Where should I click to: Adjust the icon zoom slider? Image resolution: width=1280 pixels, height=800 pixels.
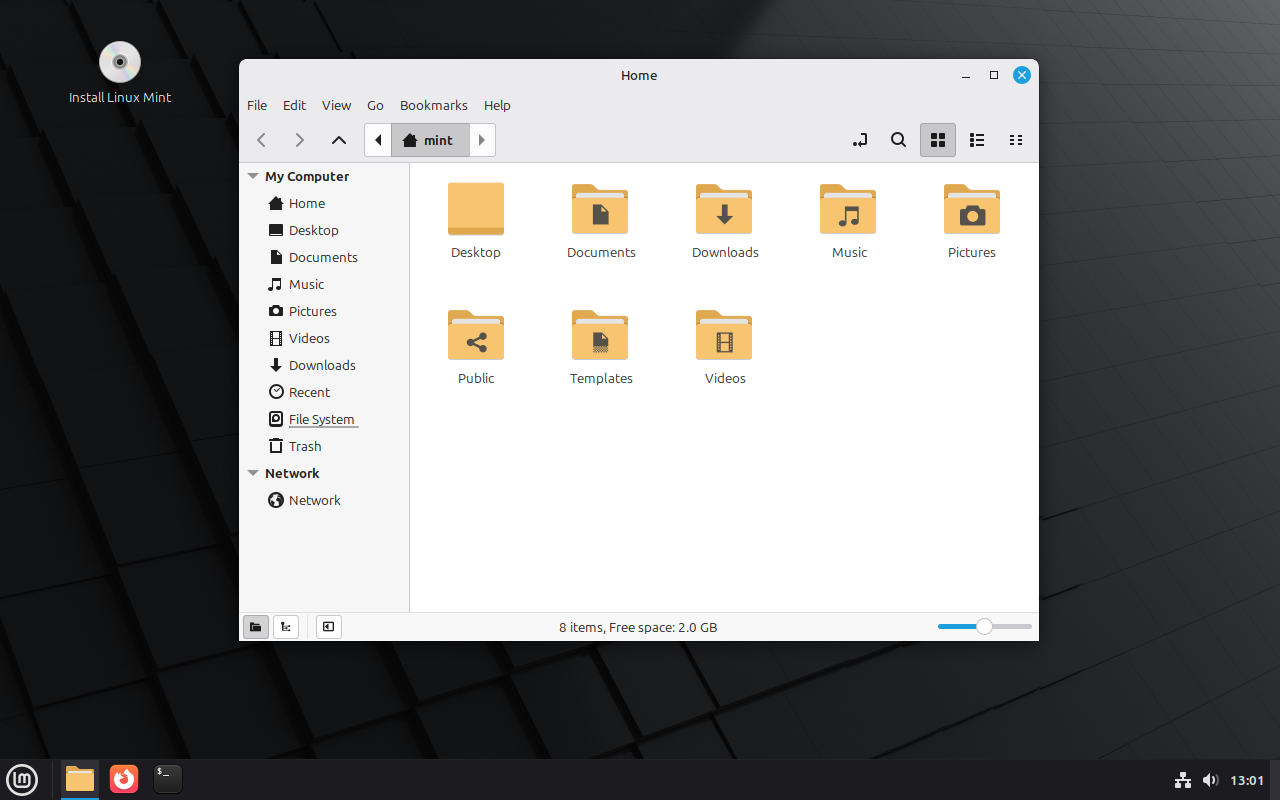coord(984,627)
